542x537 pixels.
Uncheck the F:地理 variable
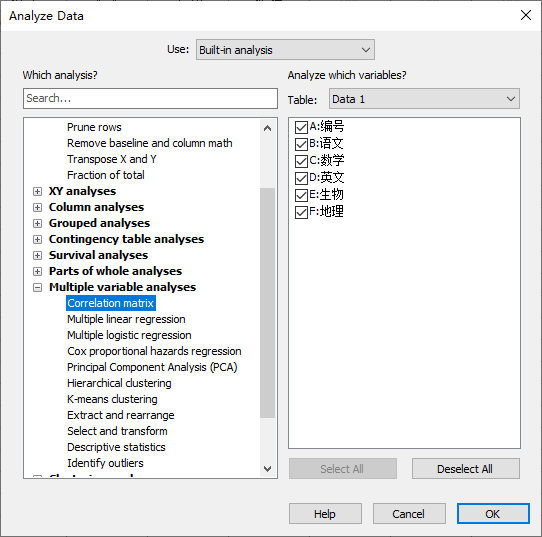301,212
